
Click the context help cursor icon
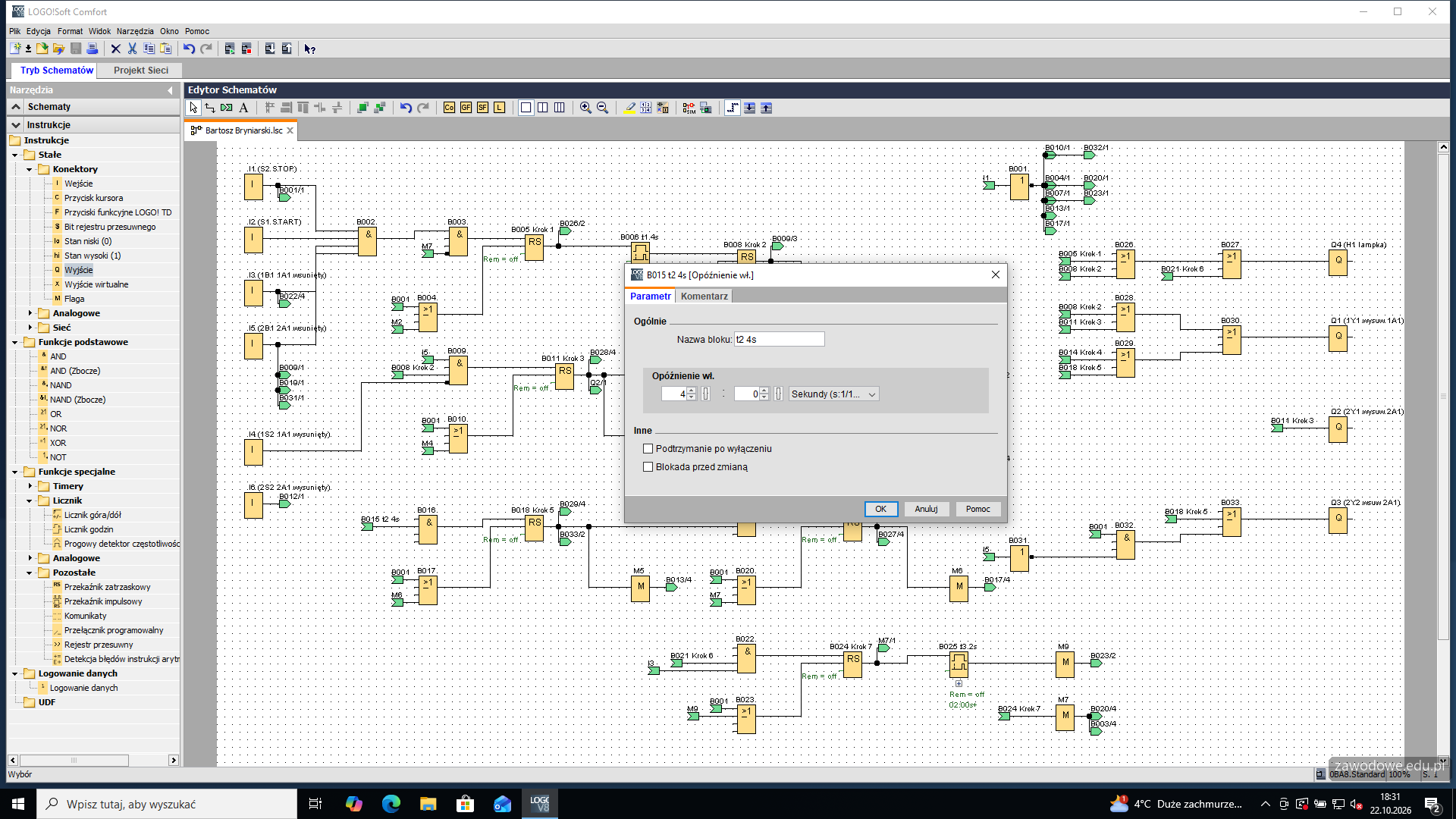point(309,49)
